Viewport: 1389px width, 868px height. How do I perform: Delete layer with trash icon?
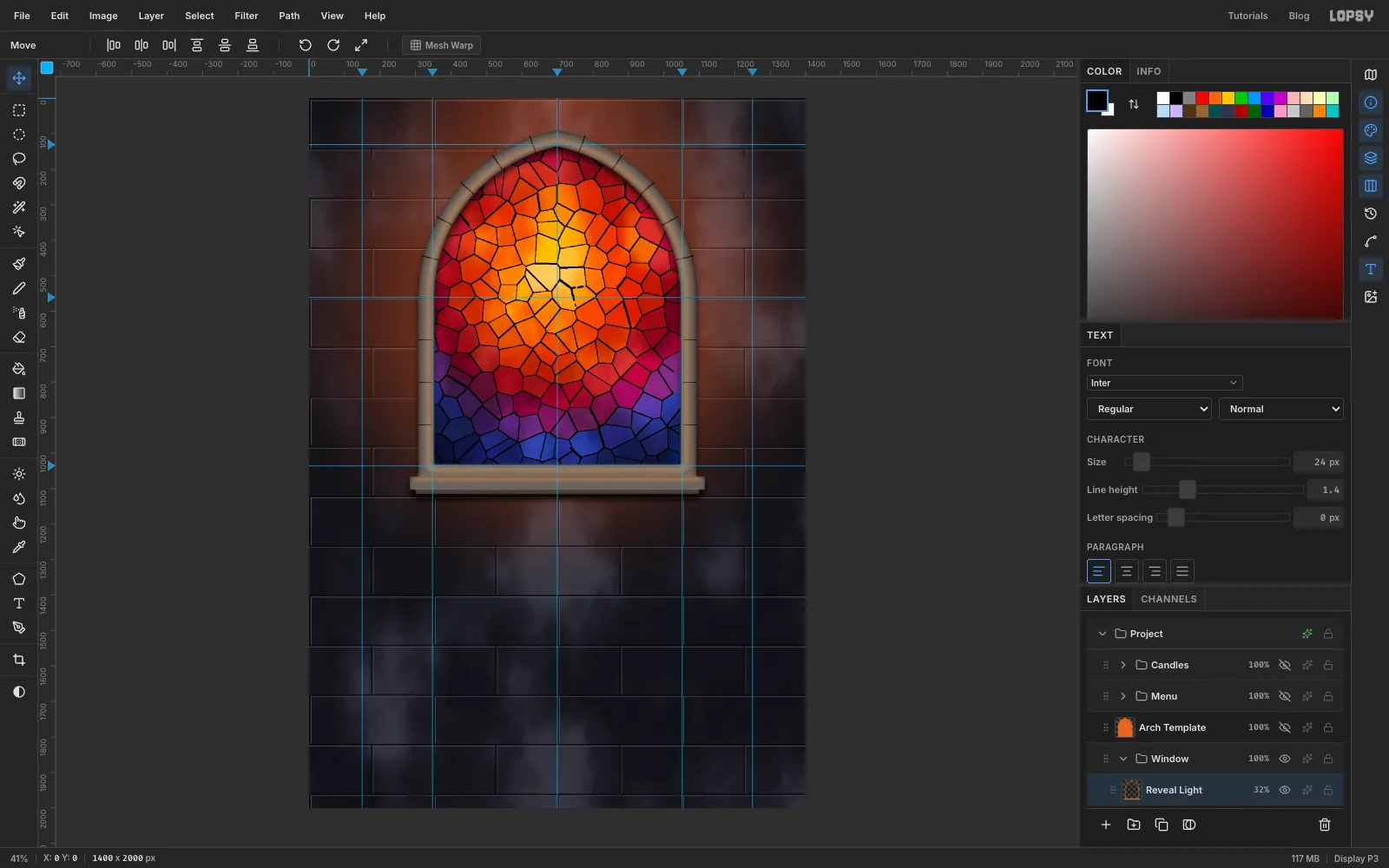[x=1325, y=825]
